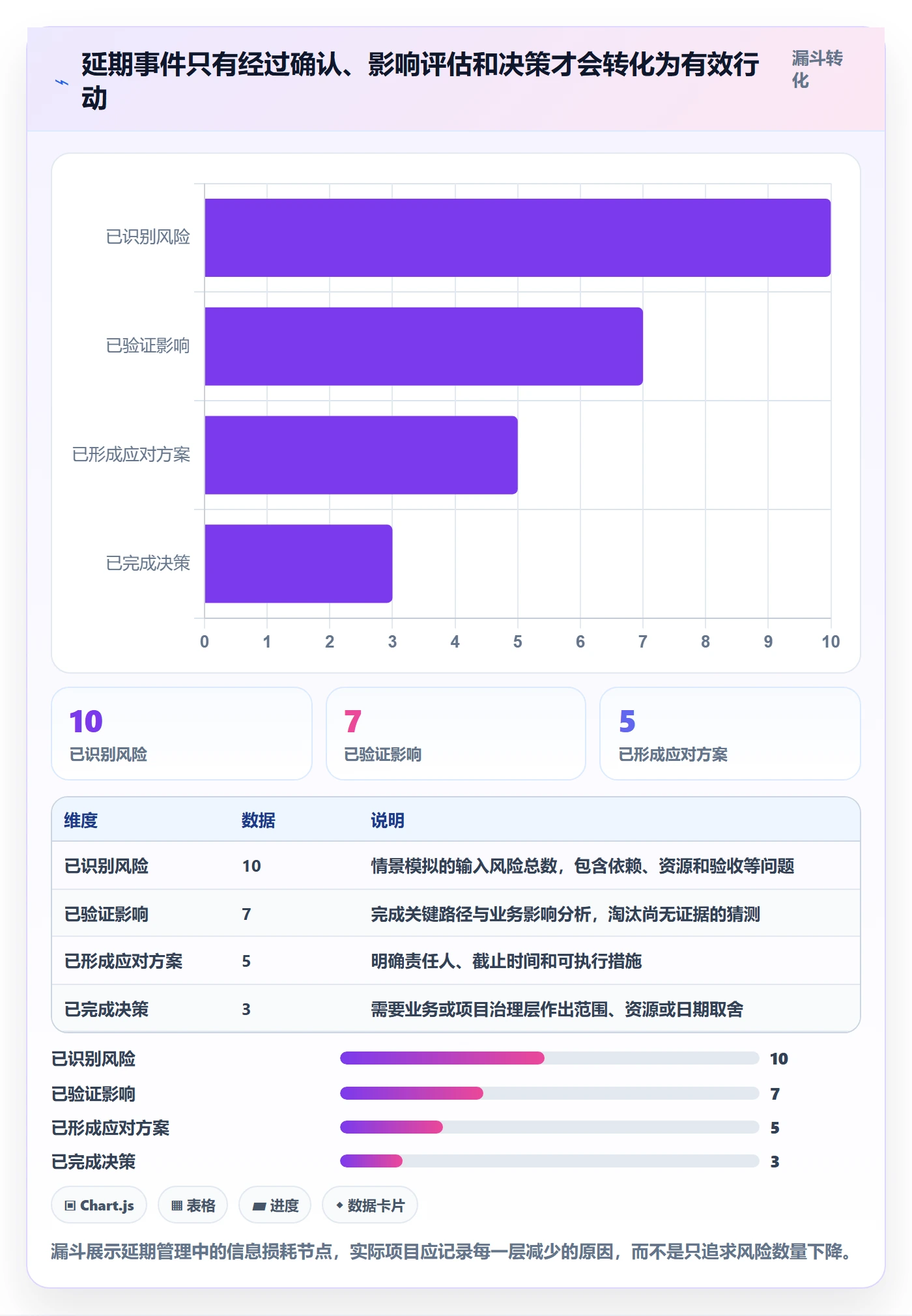Click the 已完成决策 chart bar
The image size is (912, 1316).
(298, 564)
